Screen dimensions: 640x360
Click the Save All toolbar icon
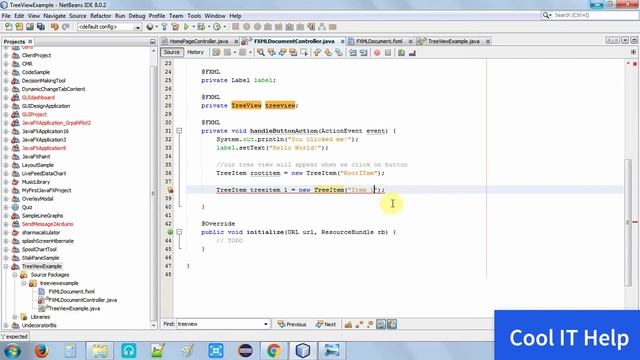click(41, 27)
